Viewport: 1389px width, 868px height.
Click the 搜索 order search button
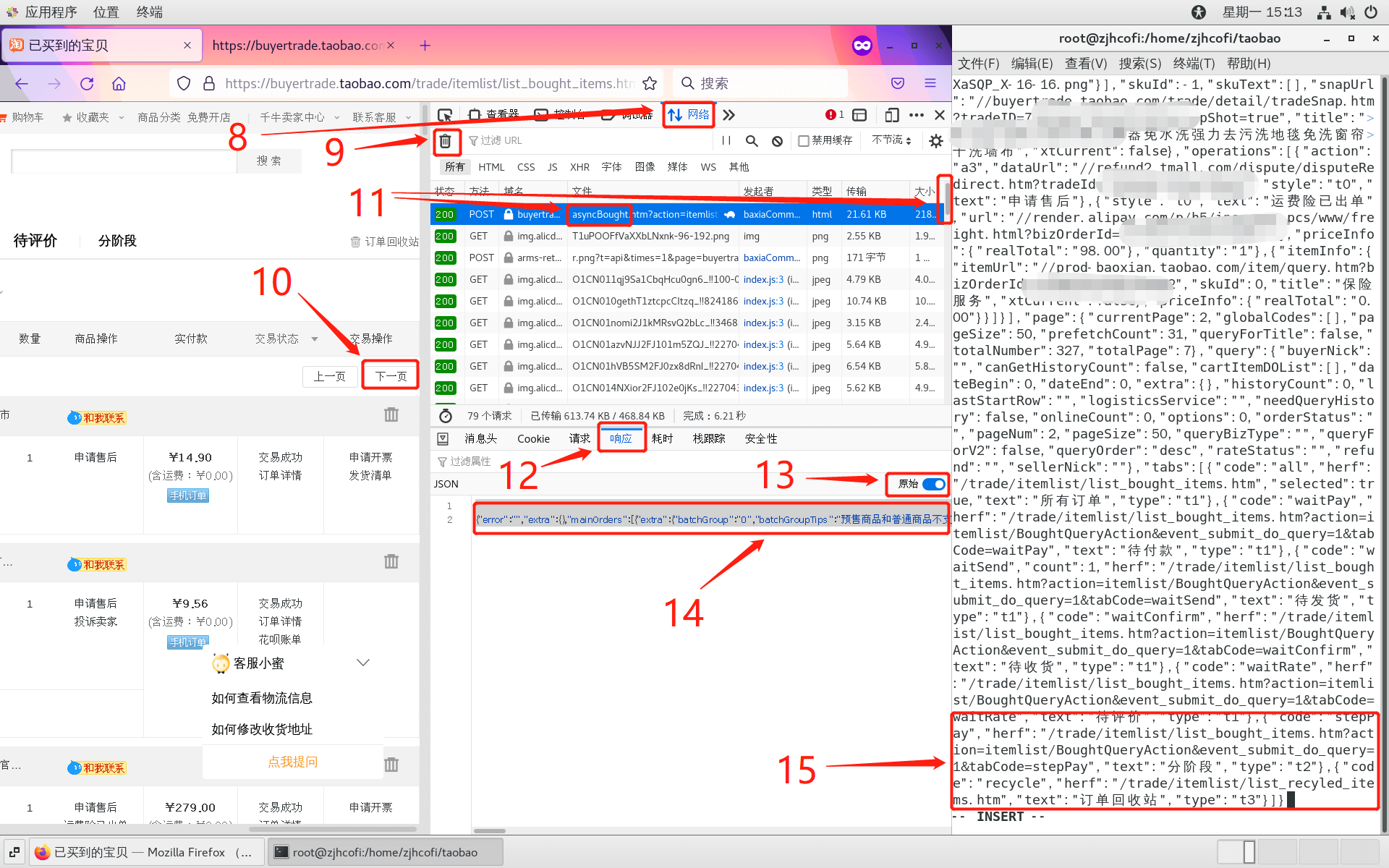269,161
